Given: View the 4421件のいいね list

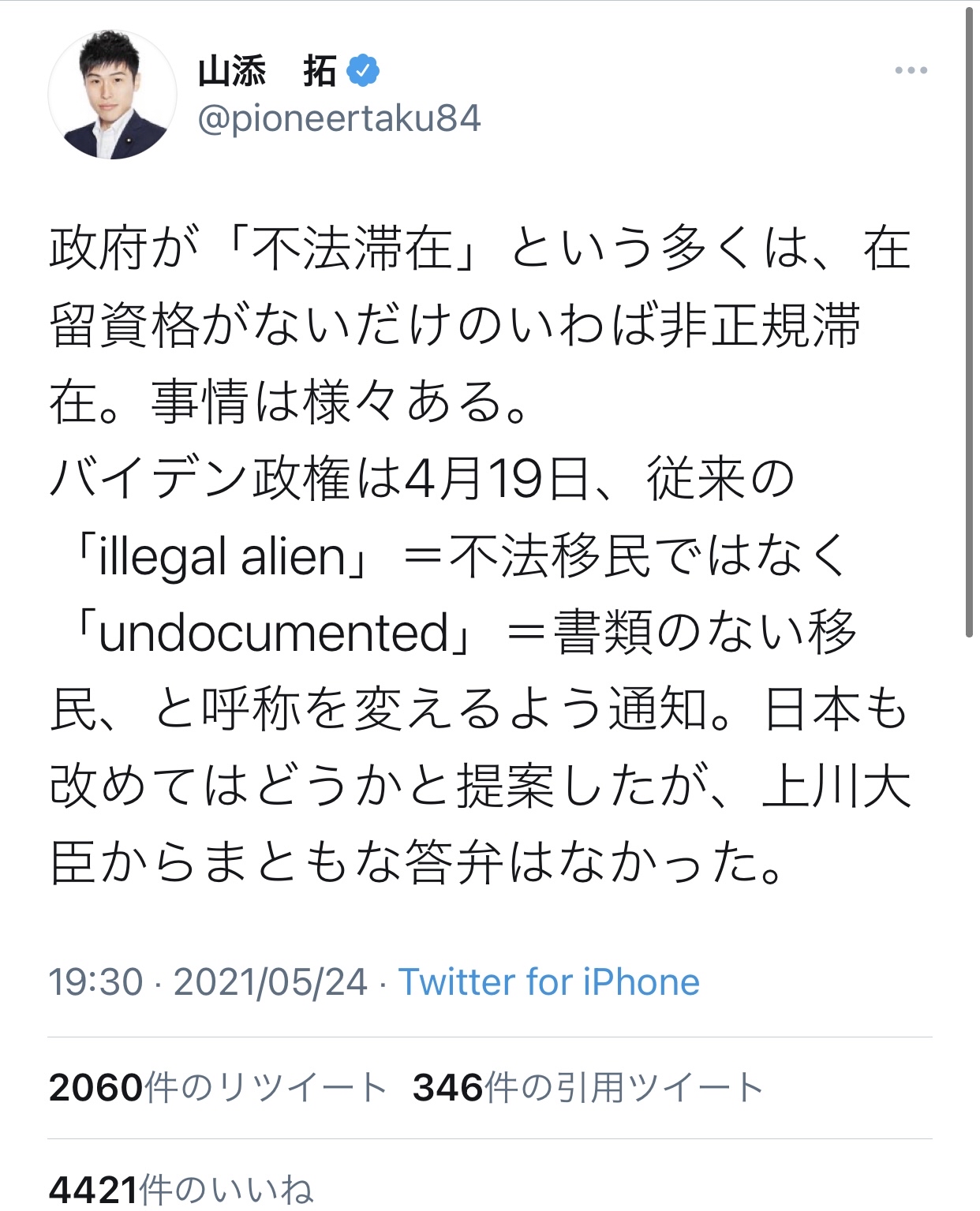Looking at the screenshot, I should coord(181,1190).
